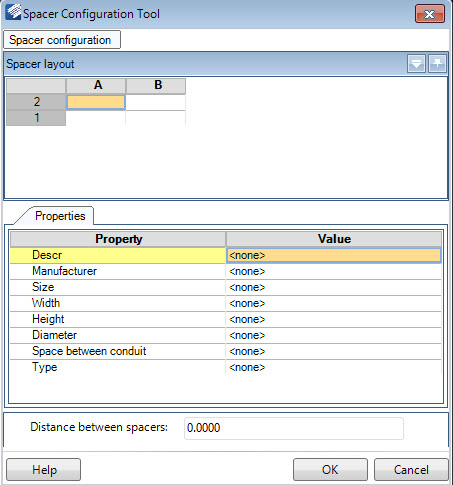Select cell B2 in the spacer layout
453x485 pixels.
[x=156, y=102]
